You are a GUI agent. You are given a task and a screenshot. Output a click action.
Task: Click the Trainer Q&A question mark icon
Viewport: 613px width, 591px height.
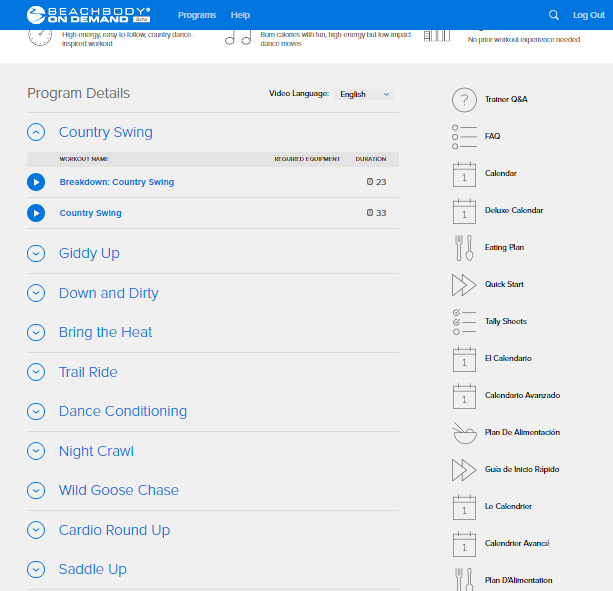coord(464,100)
